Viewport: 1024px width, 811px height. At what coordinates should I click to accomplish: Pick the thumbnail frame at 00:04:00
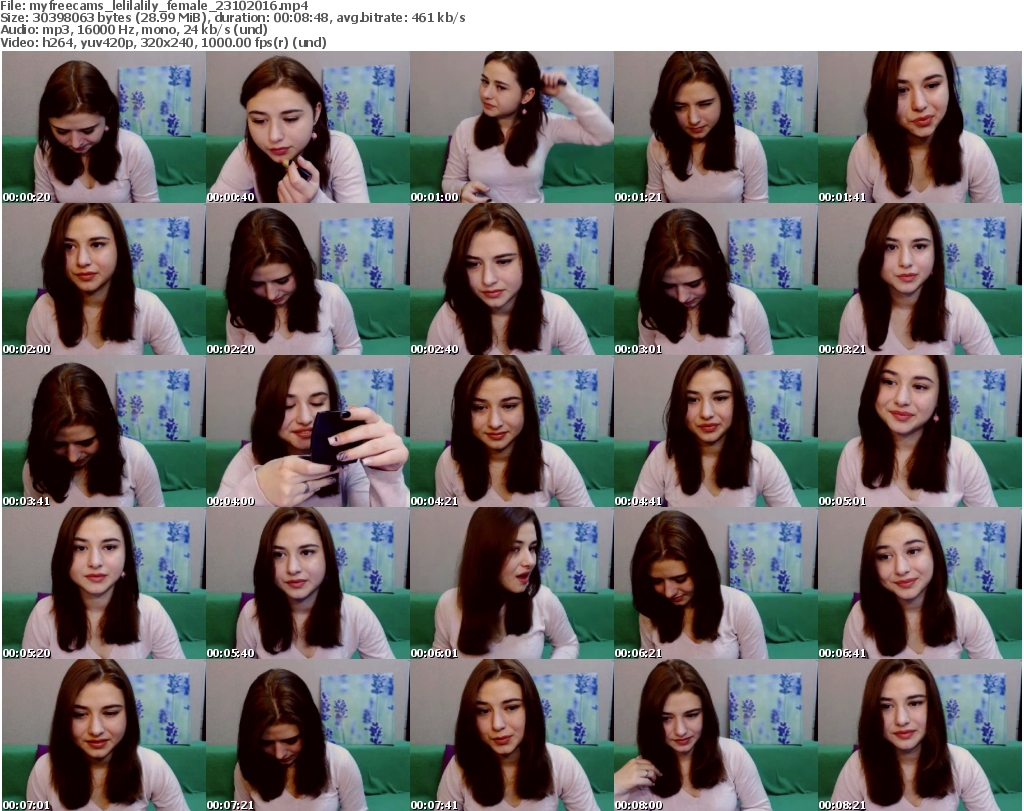(x=308, y=431)
